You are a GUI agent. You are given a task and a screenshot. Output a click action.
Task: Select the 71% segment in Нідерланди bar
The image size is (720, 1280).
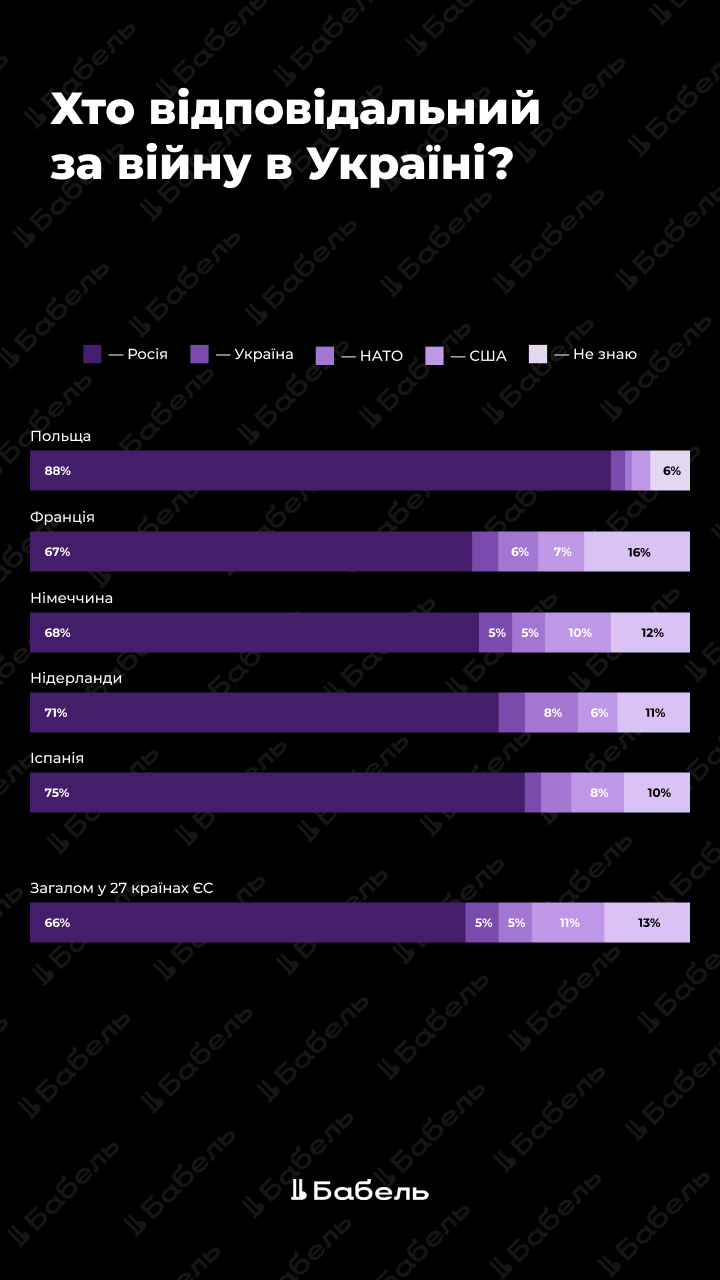[x=264, y=712]
